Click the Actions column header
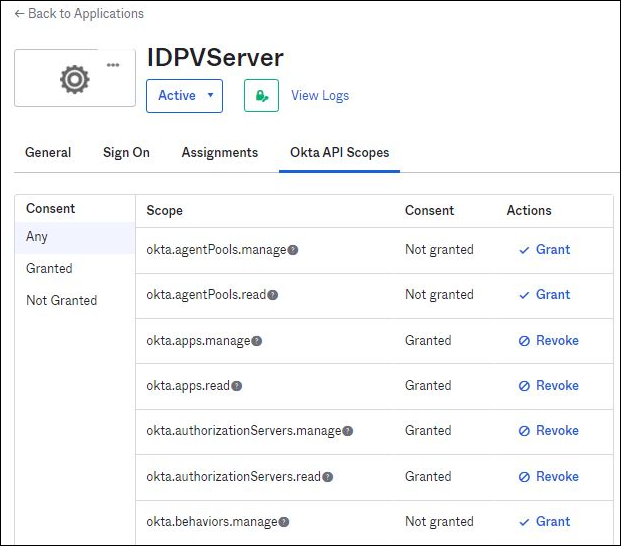This screenshot has height=546, width=621. (x=529, y=210)
